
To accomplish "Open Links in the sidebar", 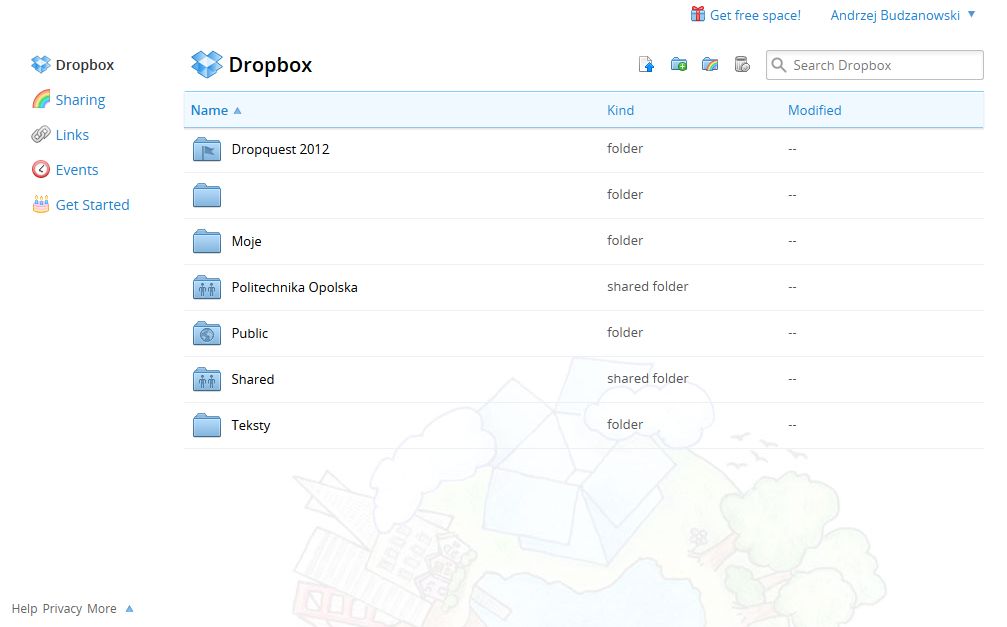I will 72,135.
